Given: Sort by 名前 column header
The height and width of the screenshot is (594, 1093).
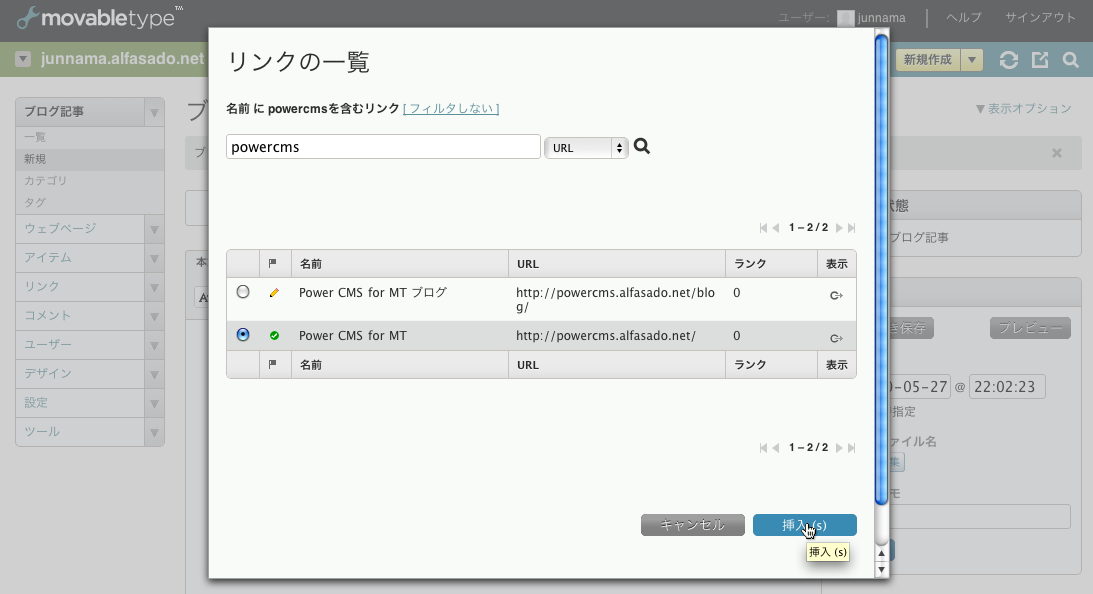Looking at the screenshot, I should coord(311,264).
